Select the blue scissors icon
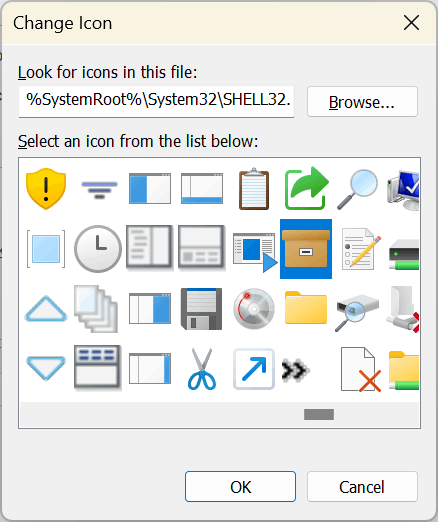The image size is (438, 522). [x=202, y=369]
